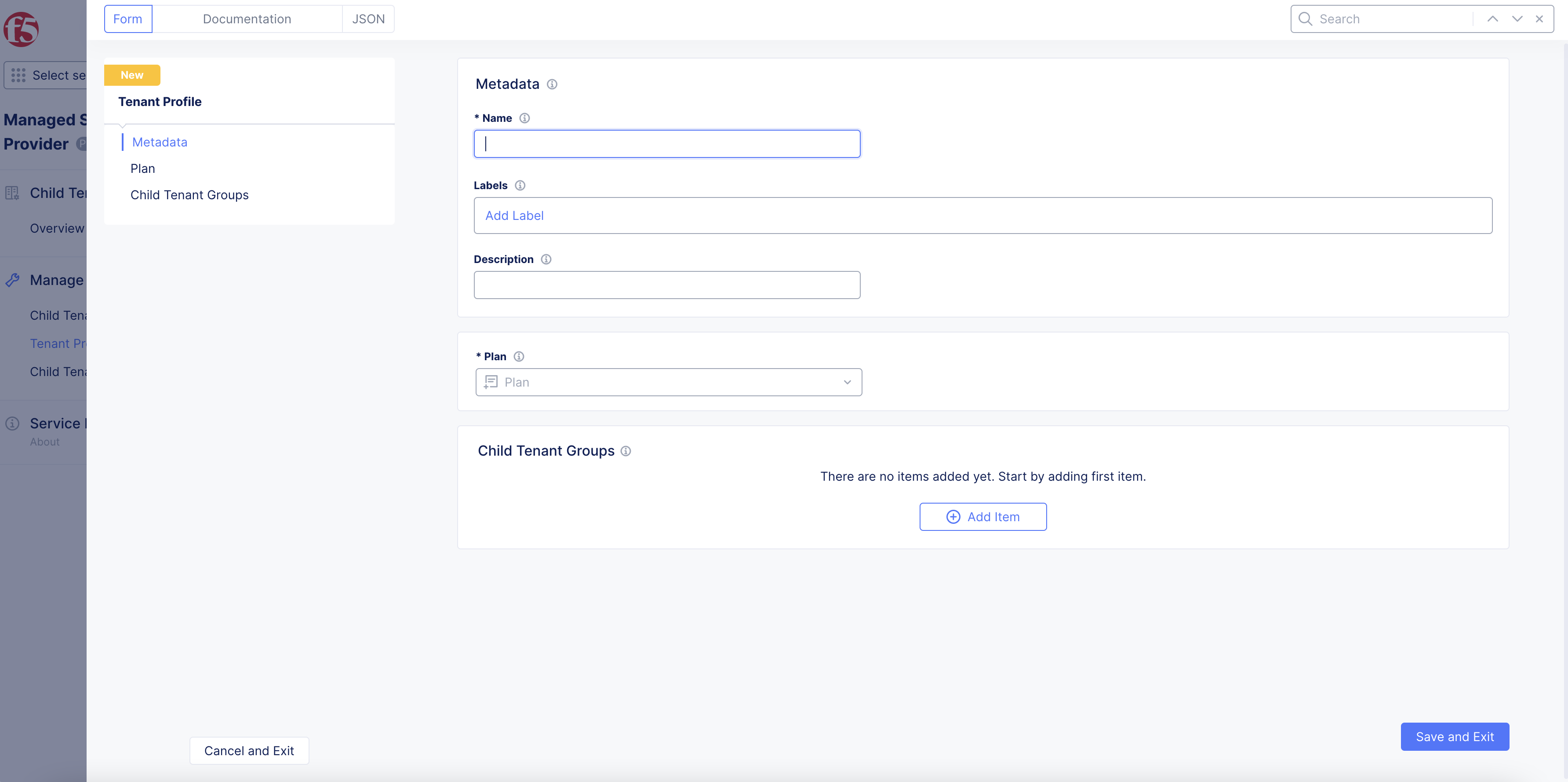Open the service selector grid icon

(18, 75)
